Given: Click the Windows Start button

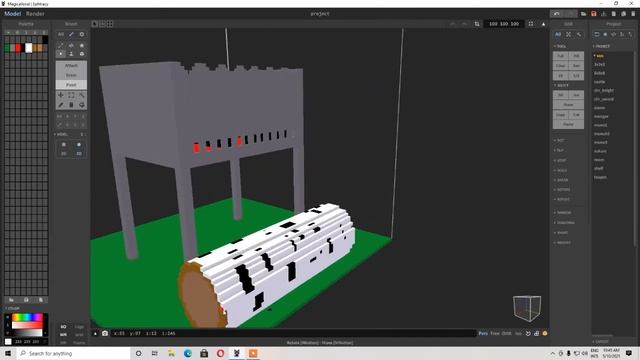Looking at the screenshot, I should (8, 353).
